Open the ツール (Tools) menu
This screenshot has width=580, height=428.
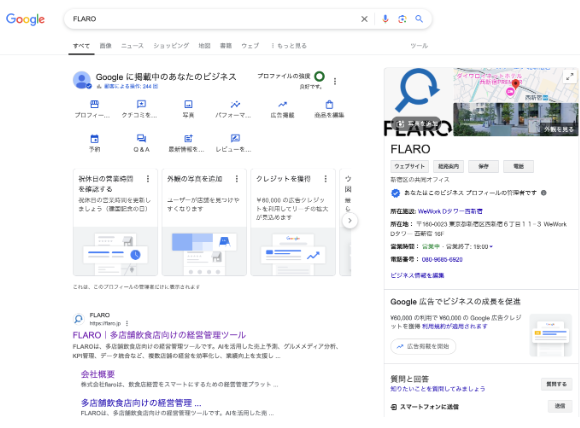[419, 46]
